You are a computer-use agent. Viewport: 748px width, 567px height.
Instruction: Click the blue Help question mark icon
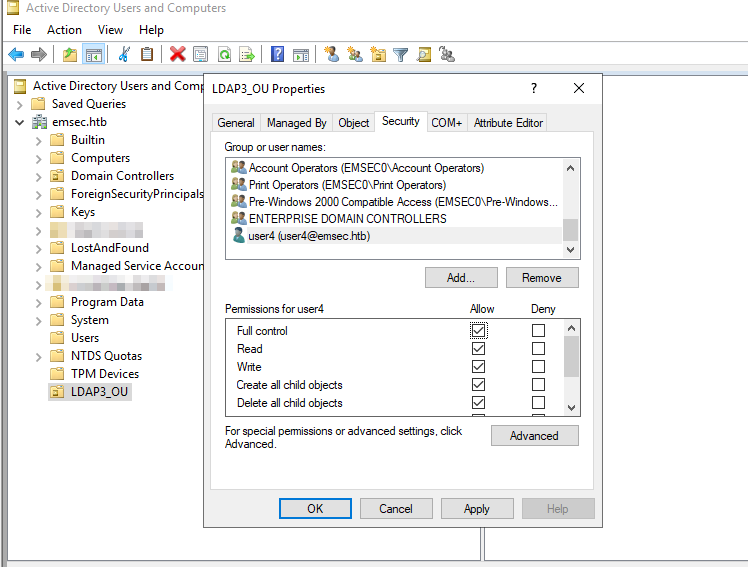coord(277,54)
